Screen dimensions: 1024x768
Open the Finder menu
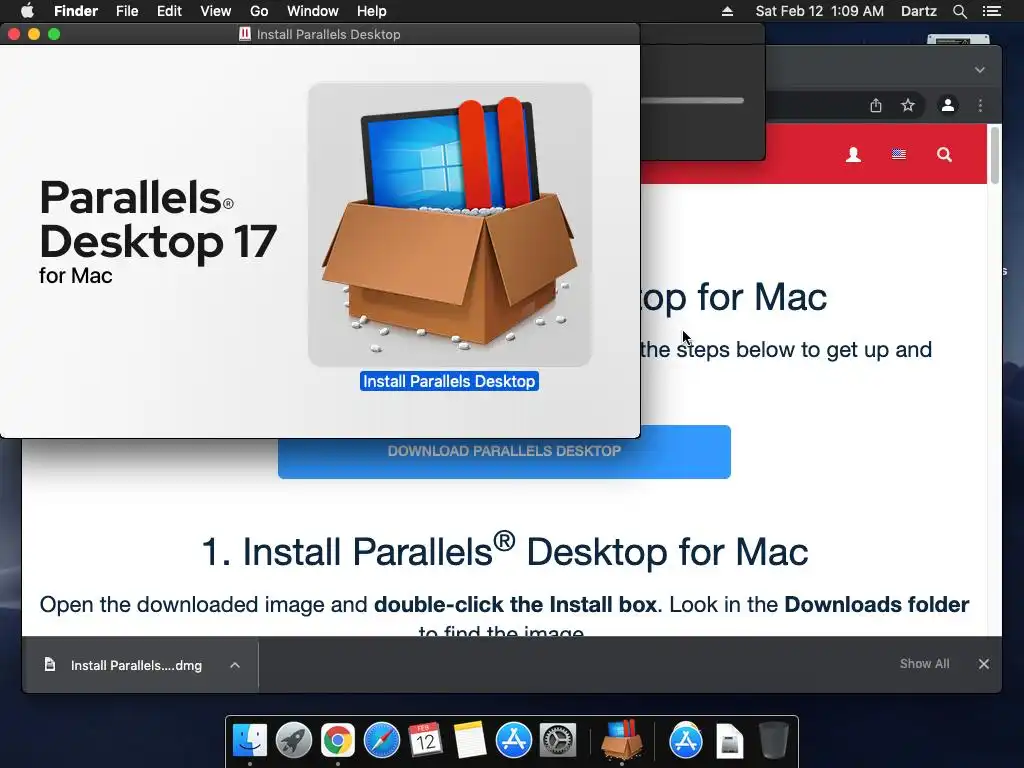click(x=76, y=11)
